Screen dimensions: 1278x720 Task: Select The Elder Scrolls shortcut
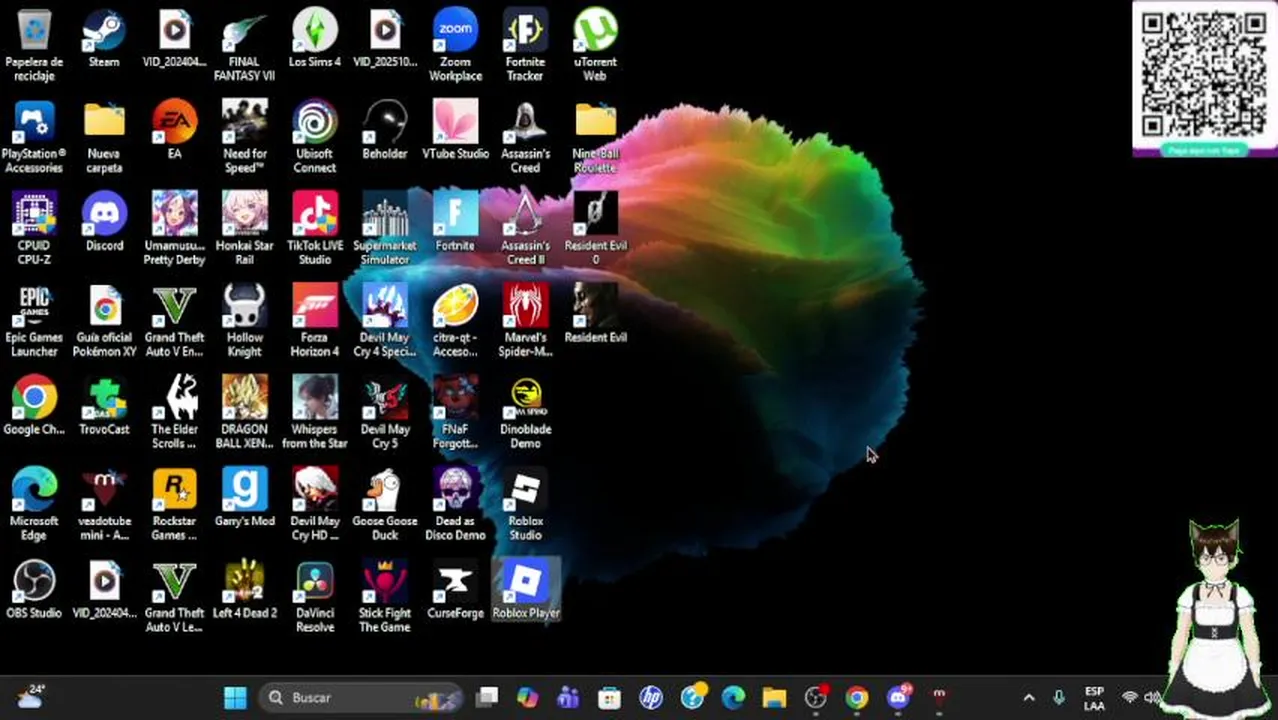tap(174, 414)
